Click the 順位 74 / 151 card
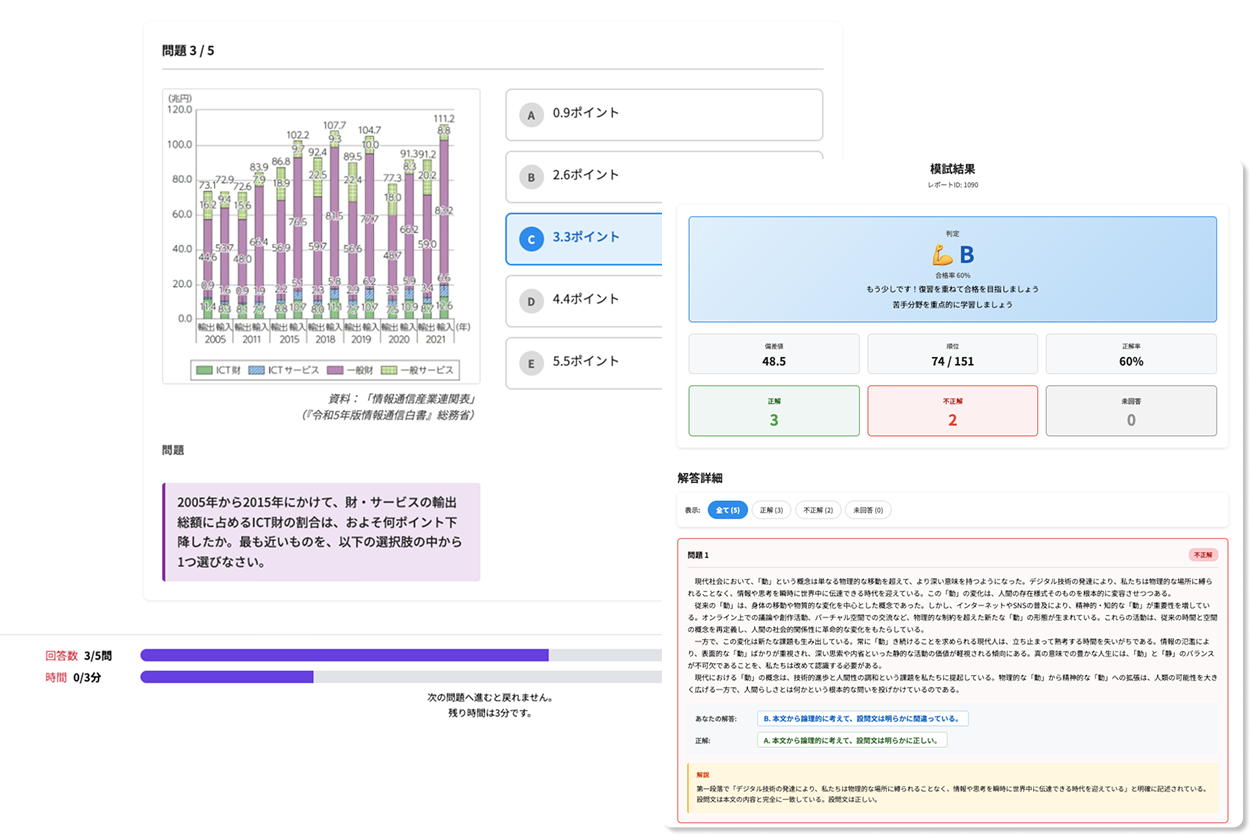Viewport: 1251px width, 836px height. [952, 355]
